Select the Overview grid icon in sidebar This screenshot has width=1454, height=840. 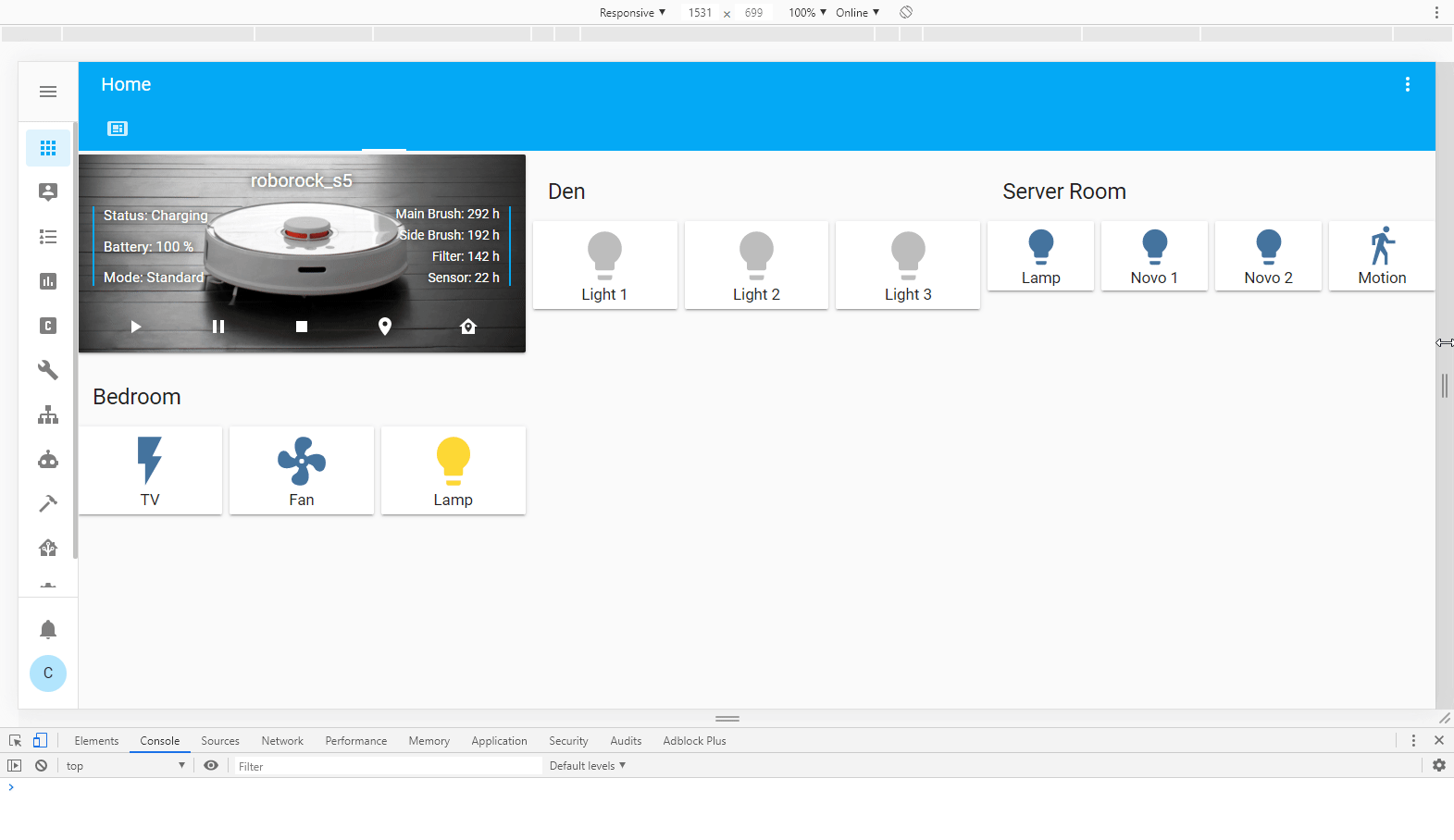coord(48,148)
